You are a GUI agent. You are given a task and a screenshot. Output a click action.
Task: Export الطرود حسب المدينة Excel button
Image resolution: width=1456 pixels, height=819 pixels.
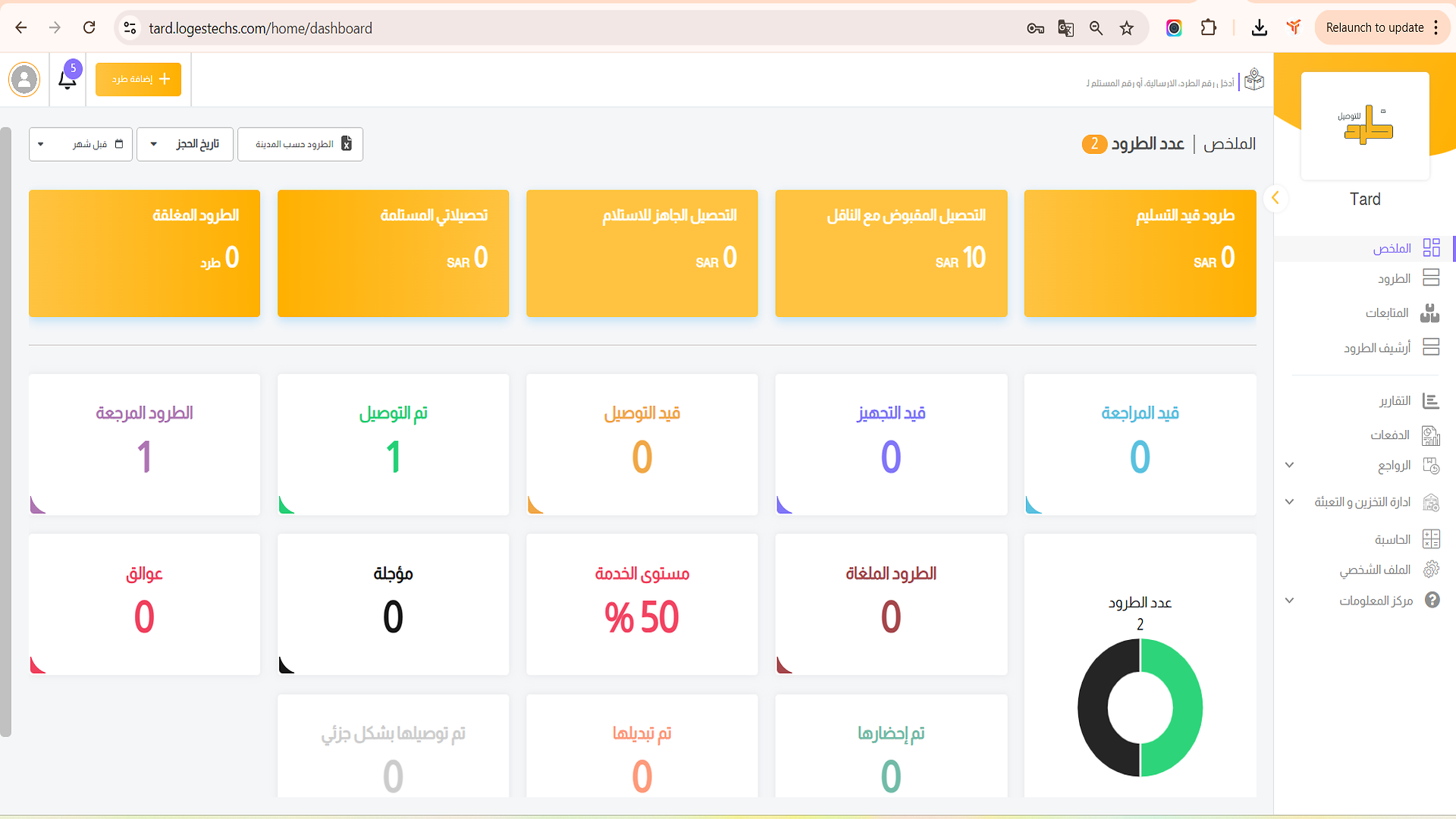point(300,144)
